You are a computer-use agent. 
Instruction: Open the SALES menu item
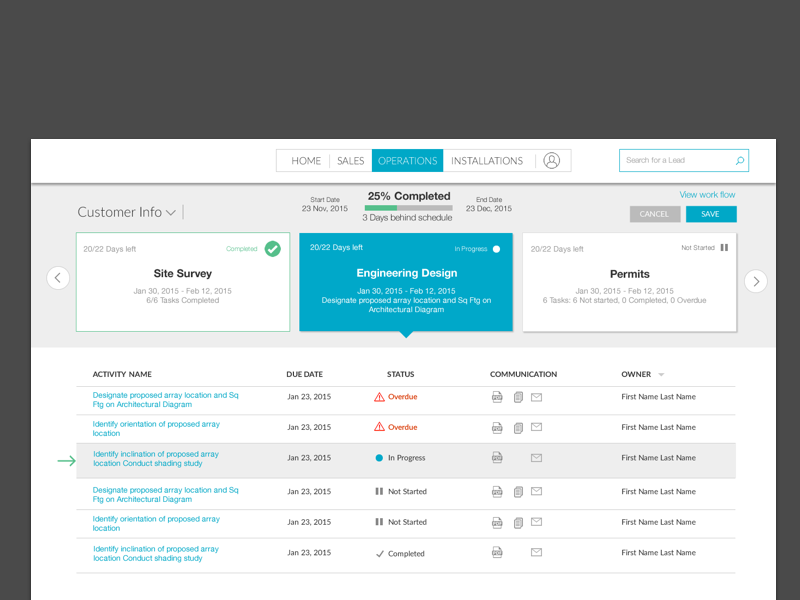351,160
